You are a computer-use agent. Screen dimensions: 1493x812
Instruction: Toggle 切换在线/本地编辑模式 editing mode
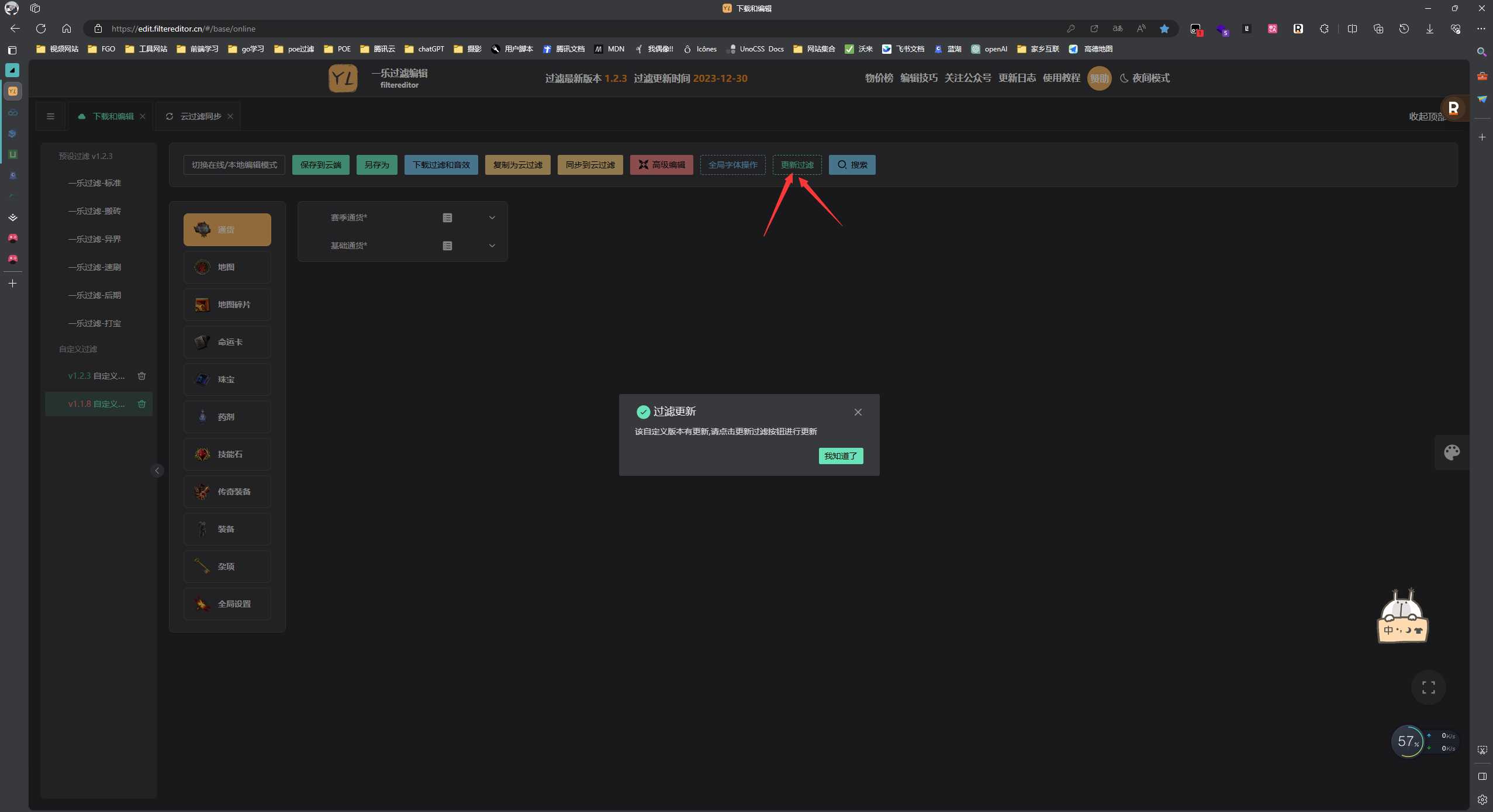click(233, 164)
